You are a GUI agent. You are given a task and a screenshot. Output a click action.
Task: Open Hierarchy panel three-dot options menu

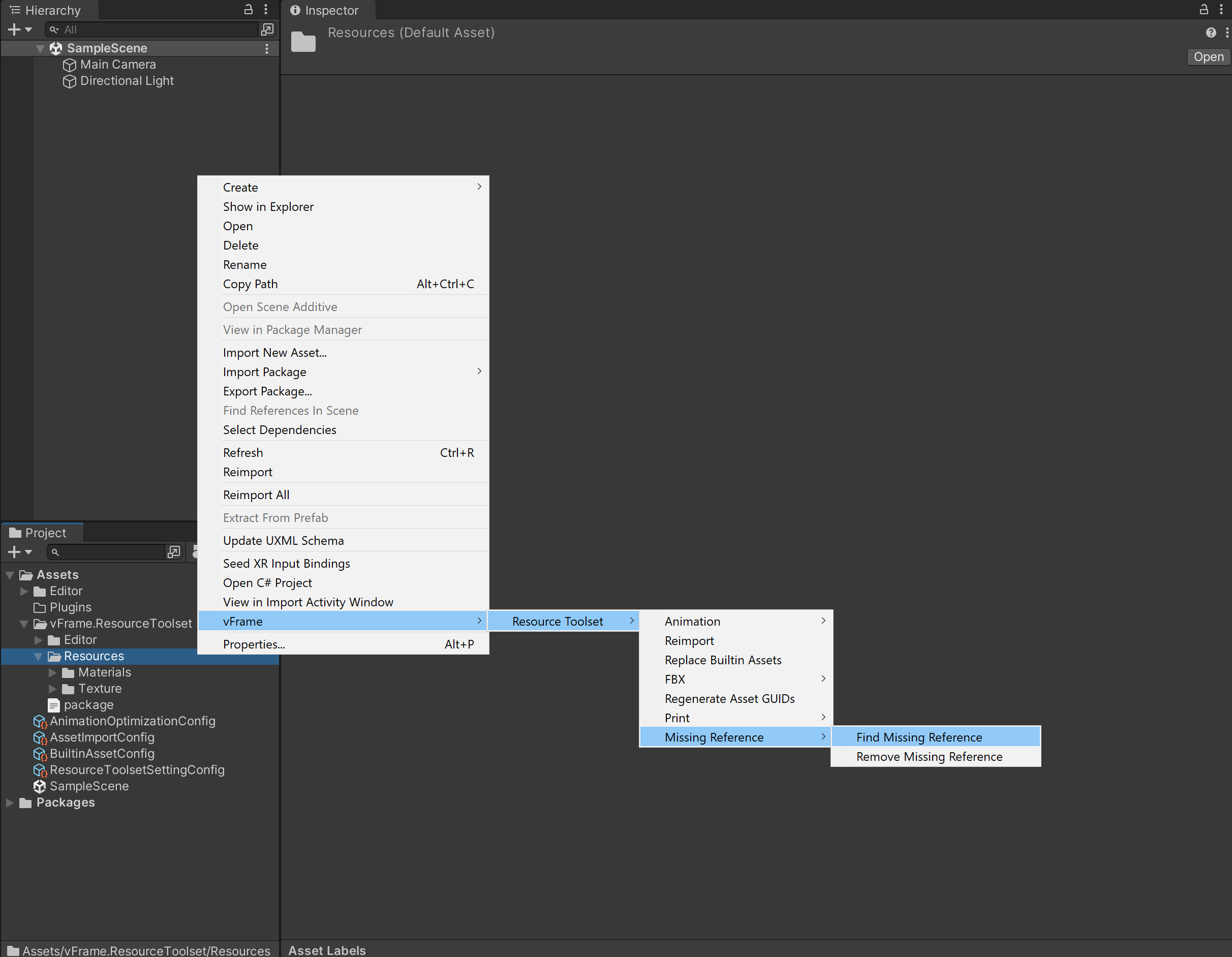[x=266, y=10]
